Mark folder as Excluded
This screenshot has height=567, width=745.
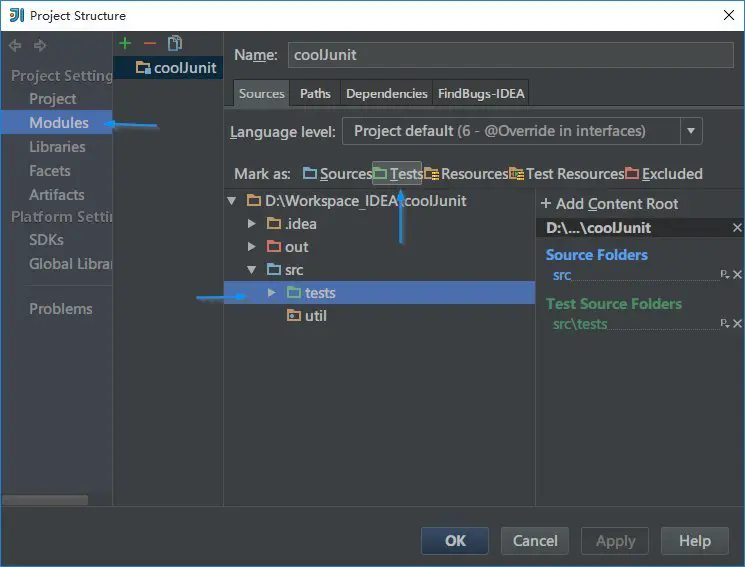663,174
